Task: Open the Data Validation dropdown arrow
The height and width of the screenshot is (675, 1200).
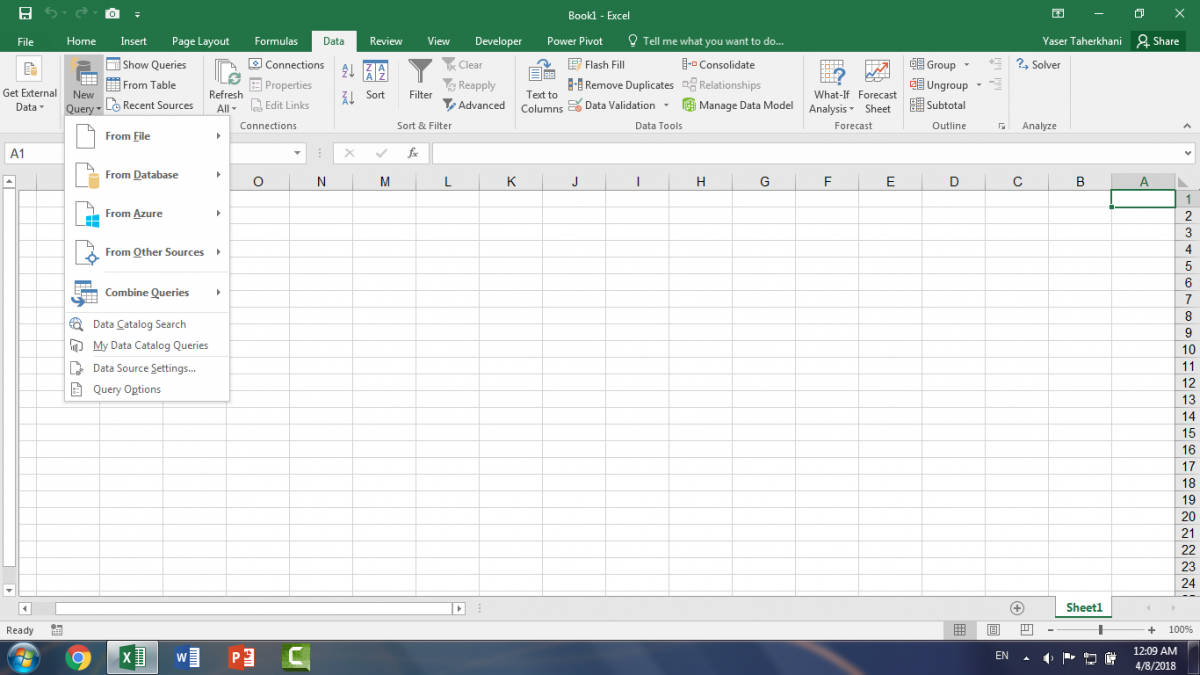Action: (666, 105)
